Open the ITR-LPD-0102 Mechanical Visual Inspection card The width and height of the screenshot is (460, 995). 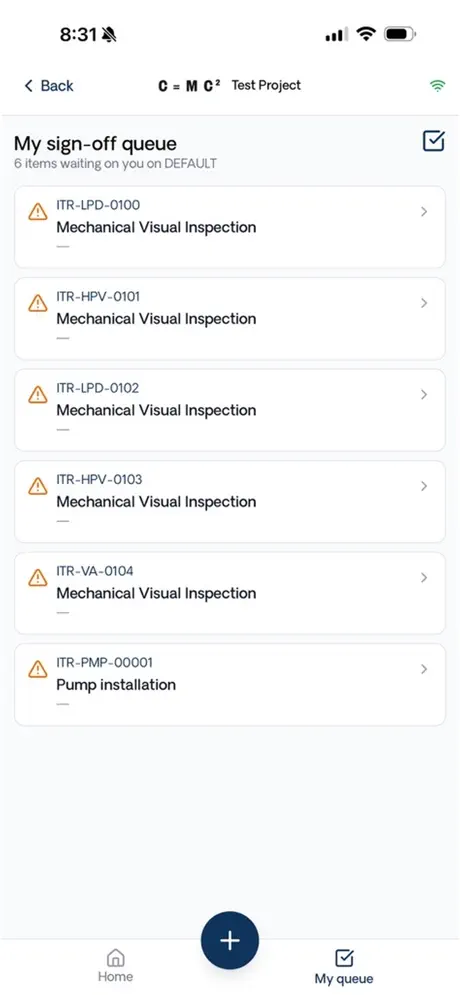click(230, 410)
